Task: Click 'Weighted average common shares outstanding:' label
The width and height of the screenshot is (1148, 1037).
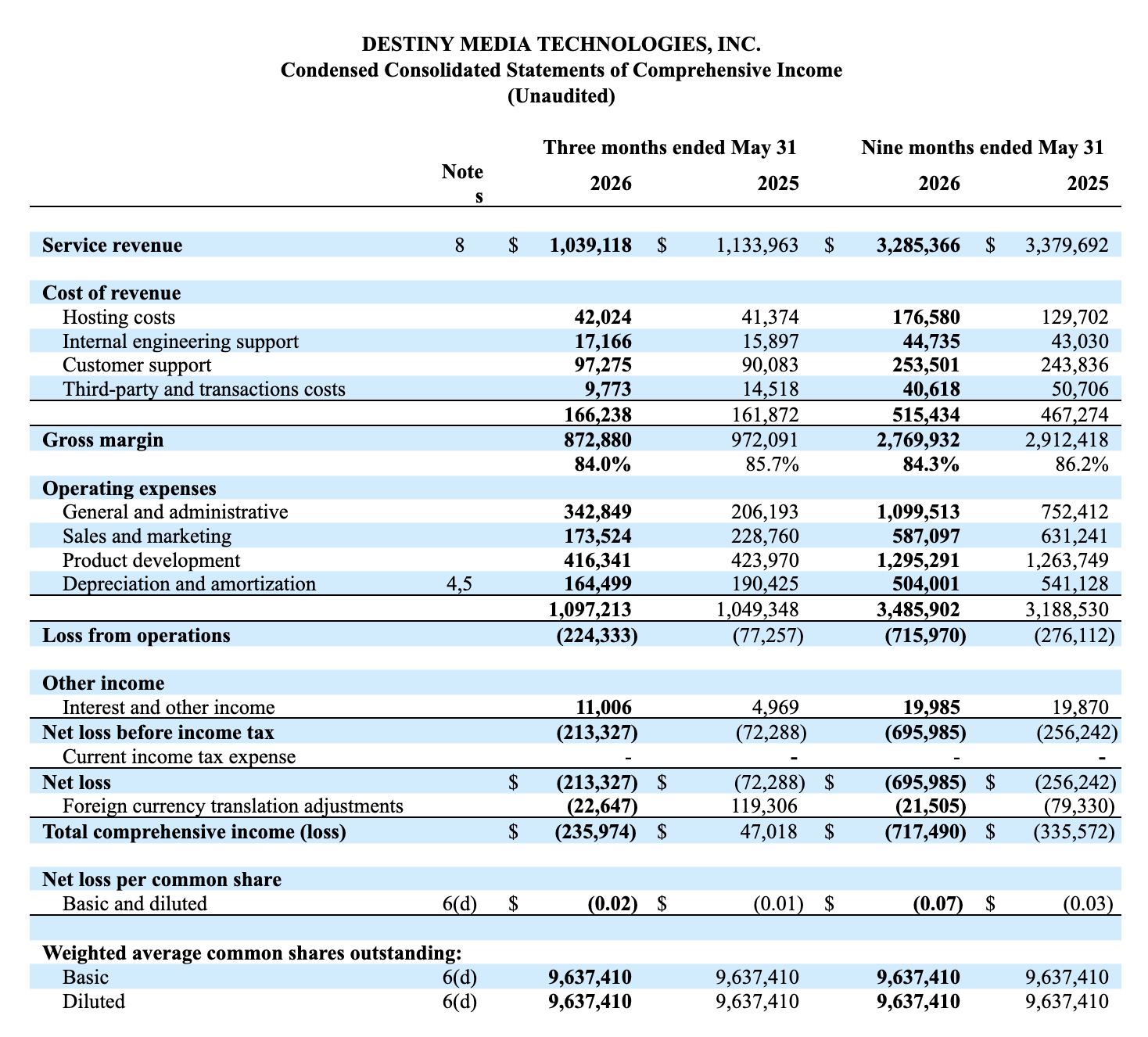Action: pos(252,953)
